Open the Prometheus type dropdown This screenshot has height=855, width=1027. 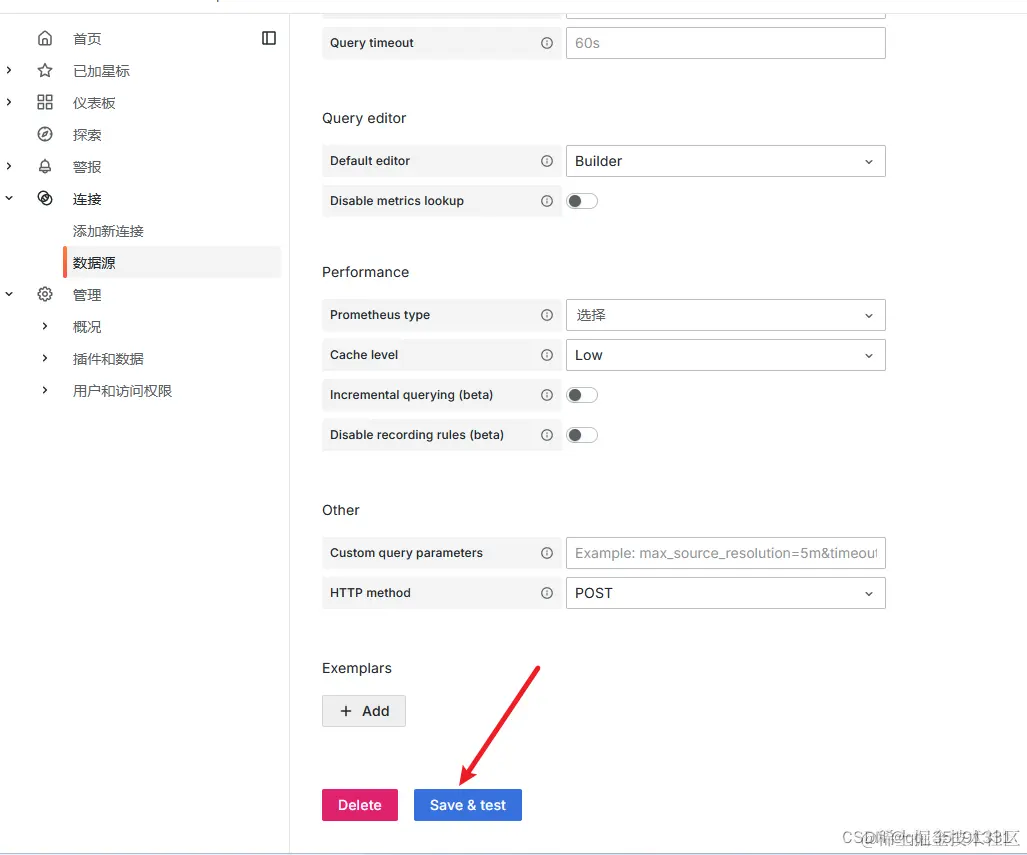coord(726,315)
